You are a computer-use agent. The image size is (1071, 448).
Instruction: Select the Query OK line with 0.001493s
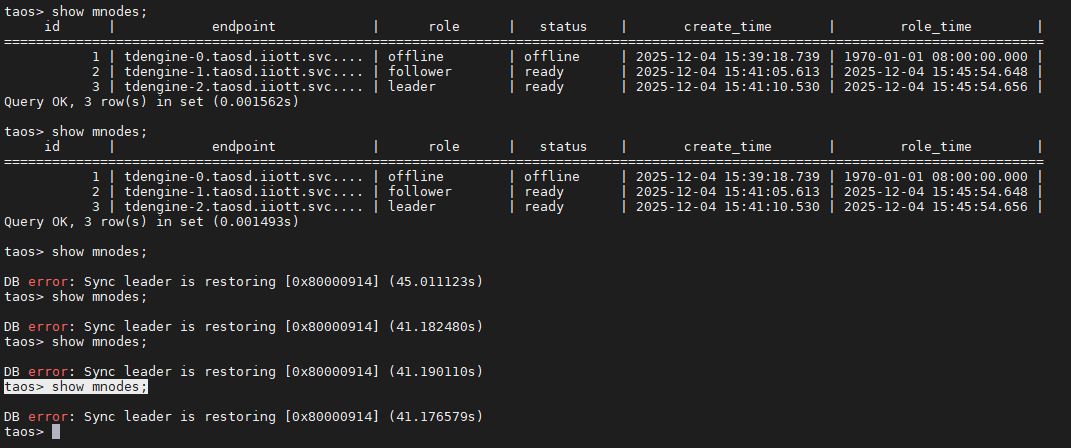click(151, 221)
